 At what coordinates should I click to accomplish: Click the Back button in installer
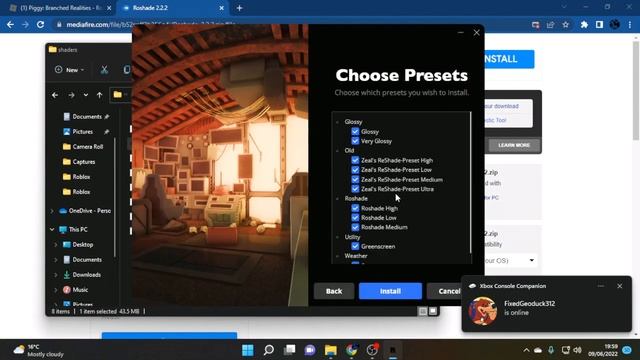click(x=334, y=291)
